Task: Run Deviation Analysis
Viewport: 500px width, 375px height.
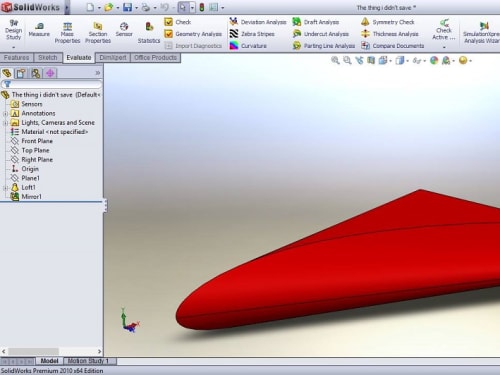Action: (x=258, y=22)
